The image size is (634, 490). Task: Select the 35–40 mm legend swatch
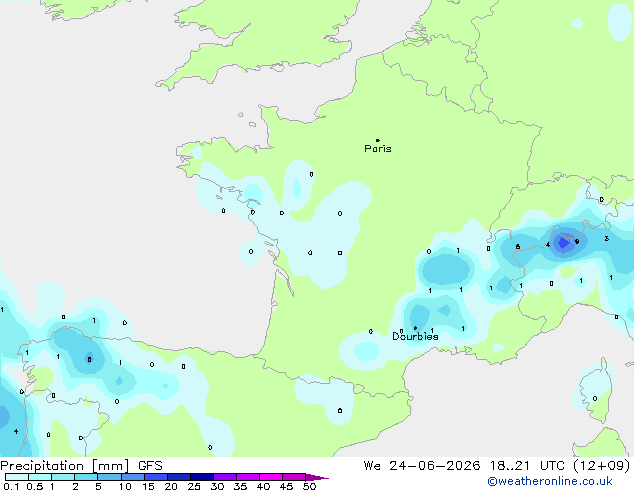point(248,477)
